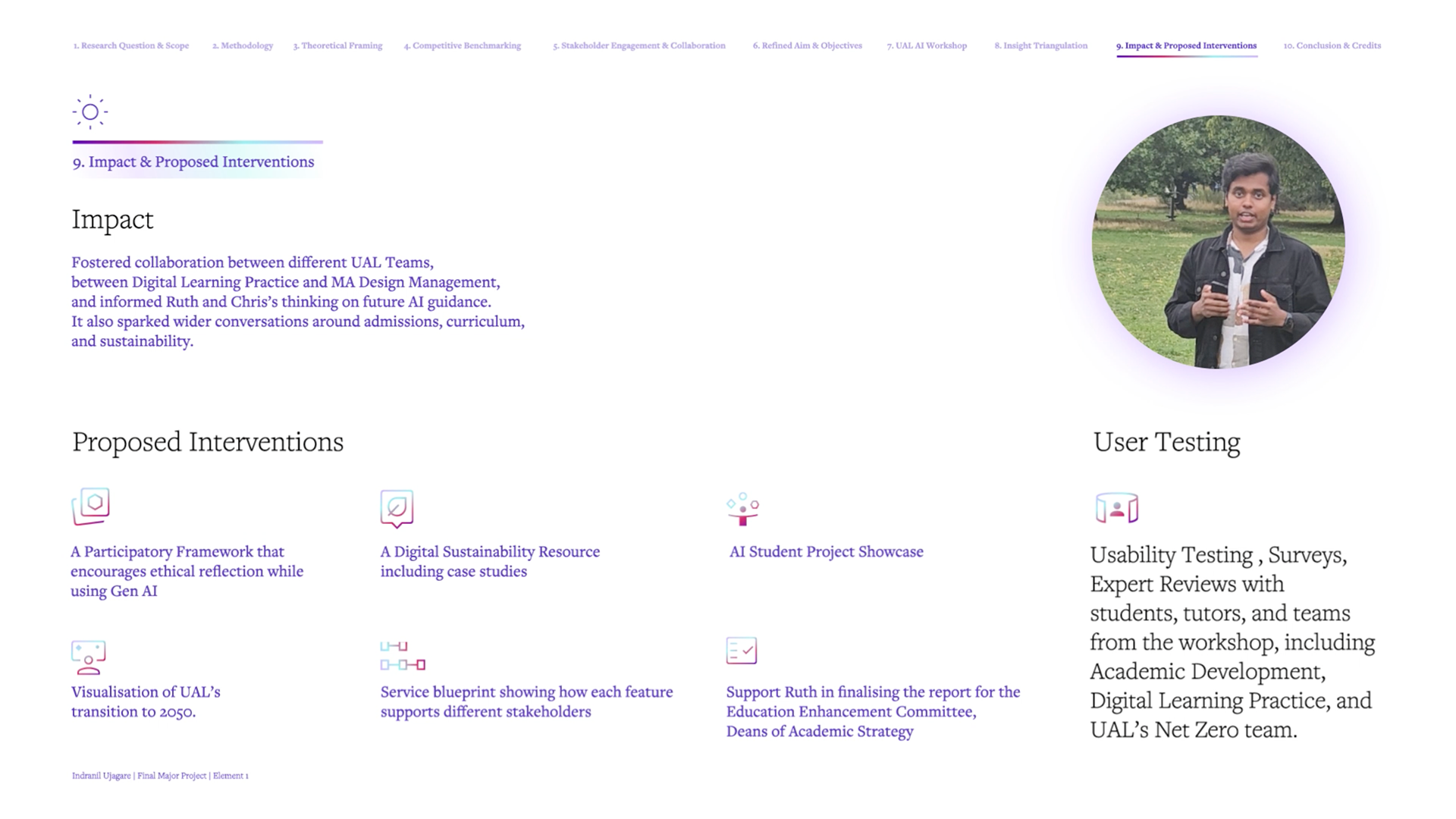Image resolution: width=1456 pixels, height=819 pixels.
Task: Click 'AI Student Project Showcase' text
Action: point(826,551)
